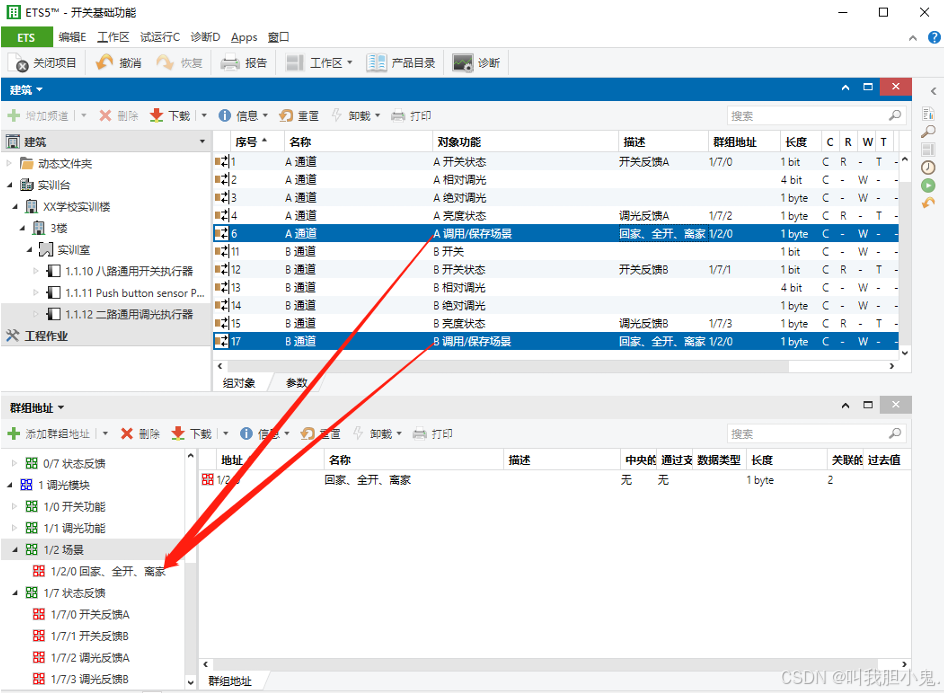The height and width of the screenshot is (693, 944).
Task: Click 添加群组地址 green plus icon
Action: pos(14,434)
